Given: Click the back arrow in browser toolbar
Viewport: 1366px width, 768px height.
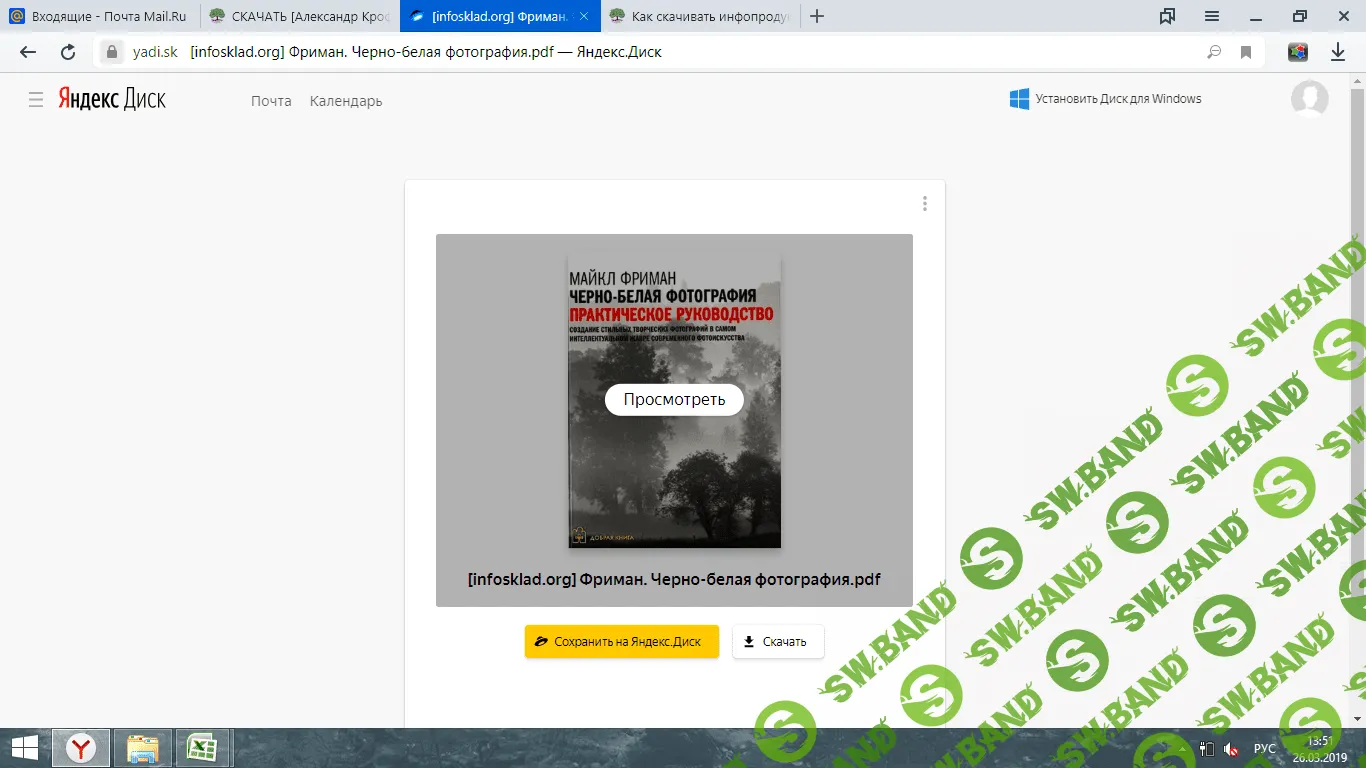Looking at the screenshot, I should 28,52.
